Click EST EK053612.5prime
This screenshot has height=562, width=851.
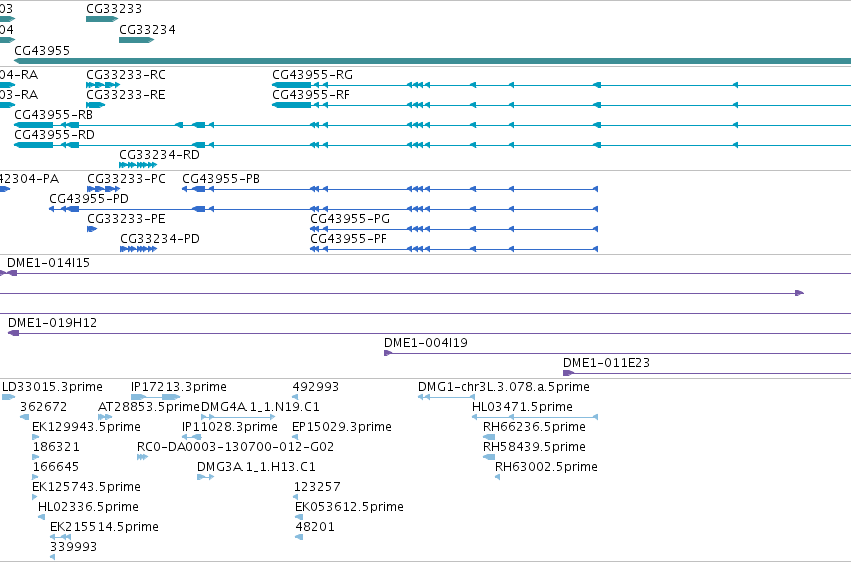350,507
